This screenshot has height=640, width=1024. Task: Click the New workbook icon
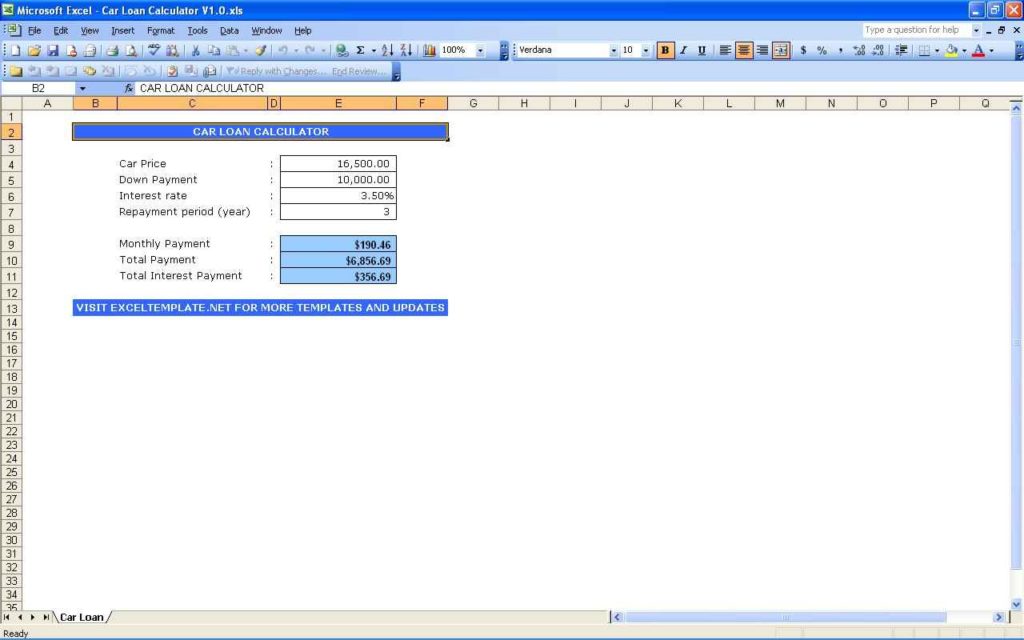(x=15, y=50)
